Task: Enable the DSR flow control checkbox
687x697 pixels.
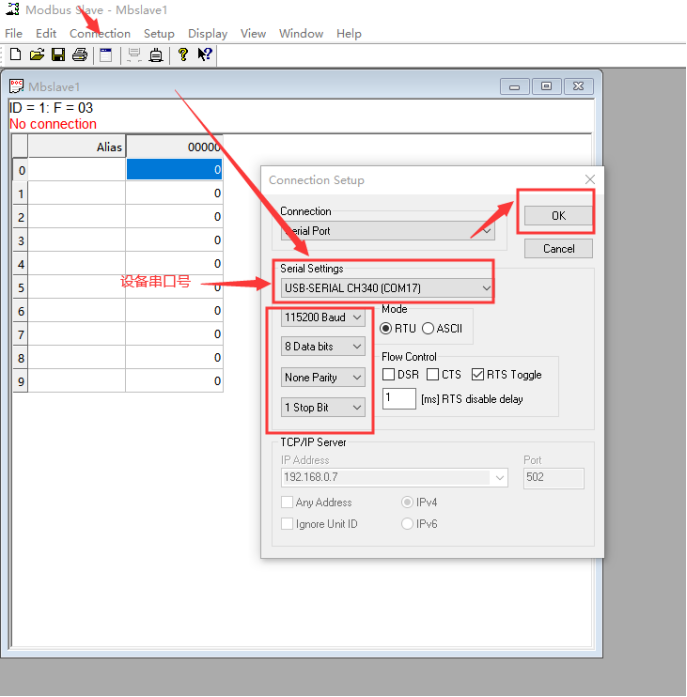Action: [388, 374]
